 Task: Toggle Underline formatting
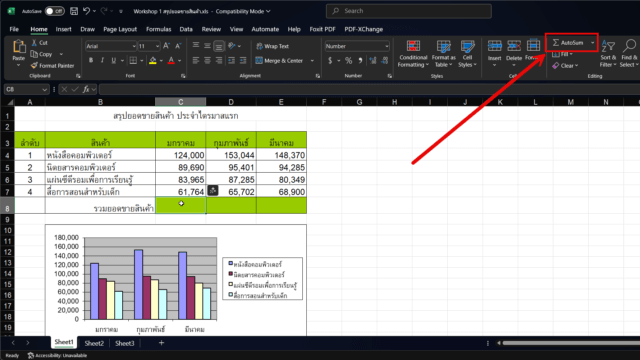113,60
